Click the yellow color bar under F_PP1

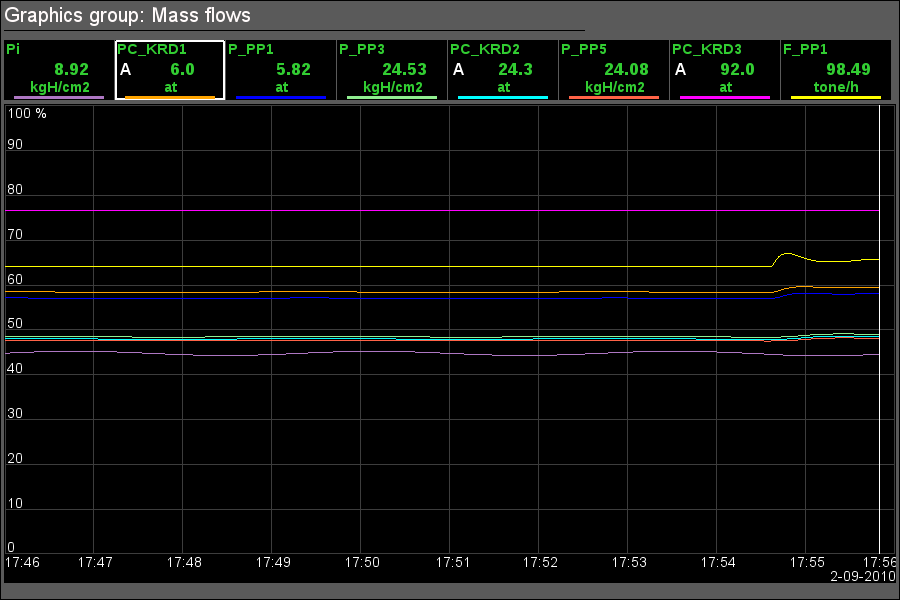coord(836,97)
